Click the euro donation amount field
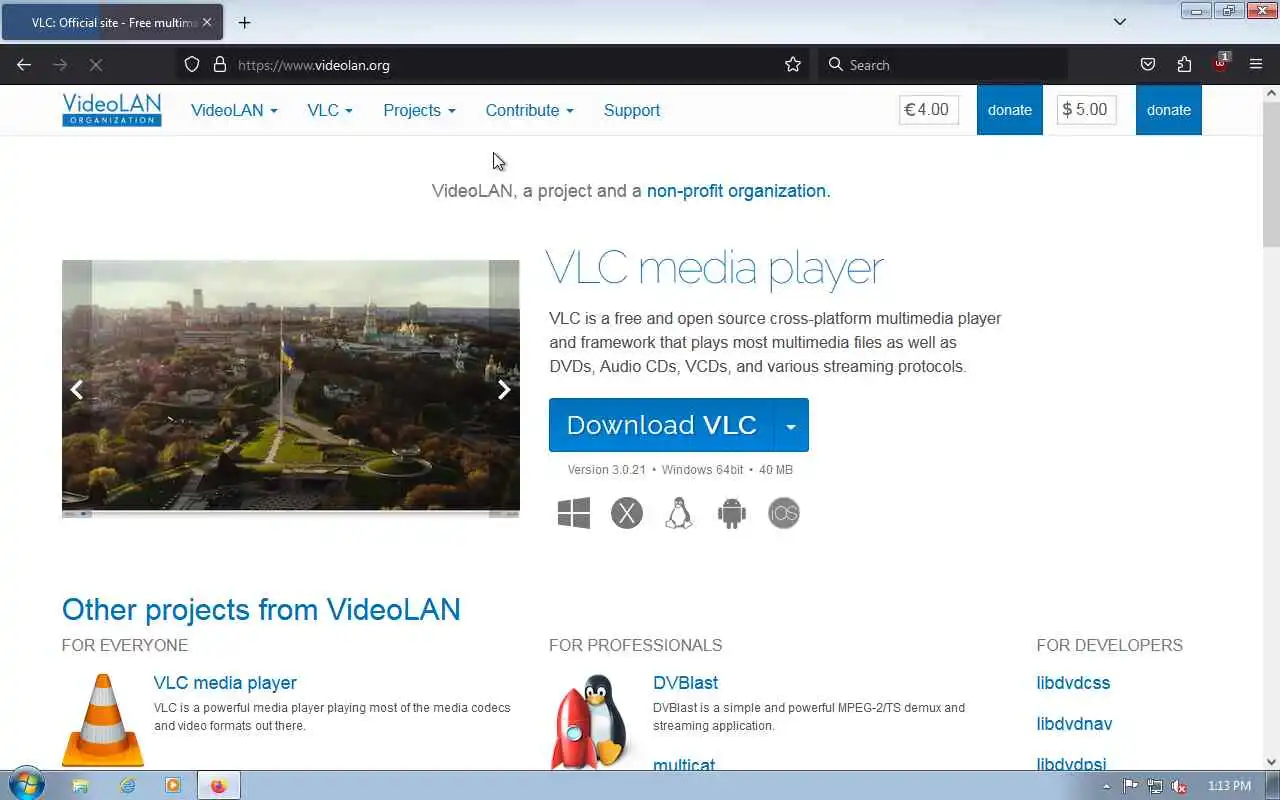Image resolution: width=1280 pixels, height=800 pixels. click(929, 110)
